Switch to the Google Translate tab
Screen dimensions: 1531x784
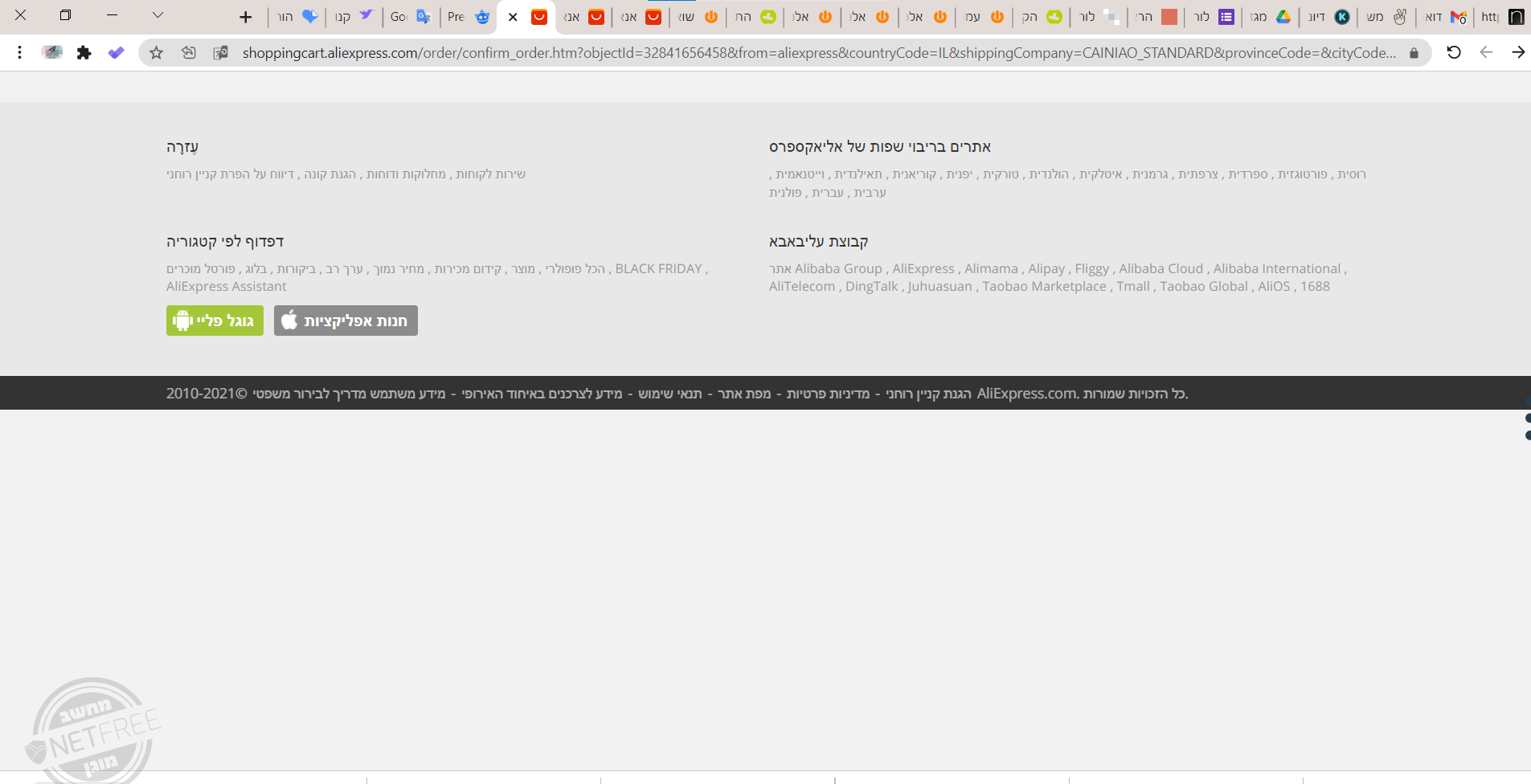[x=411, y=17]
